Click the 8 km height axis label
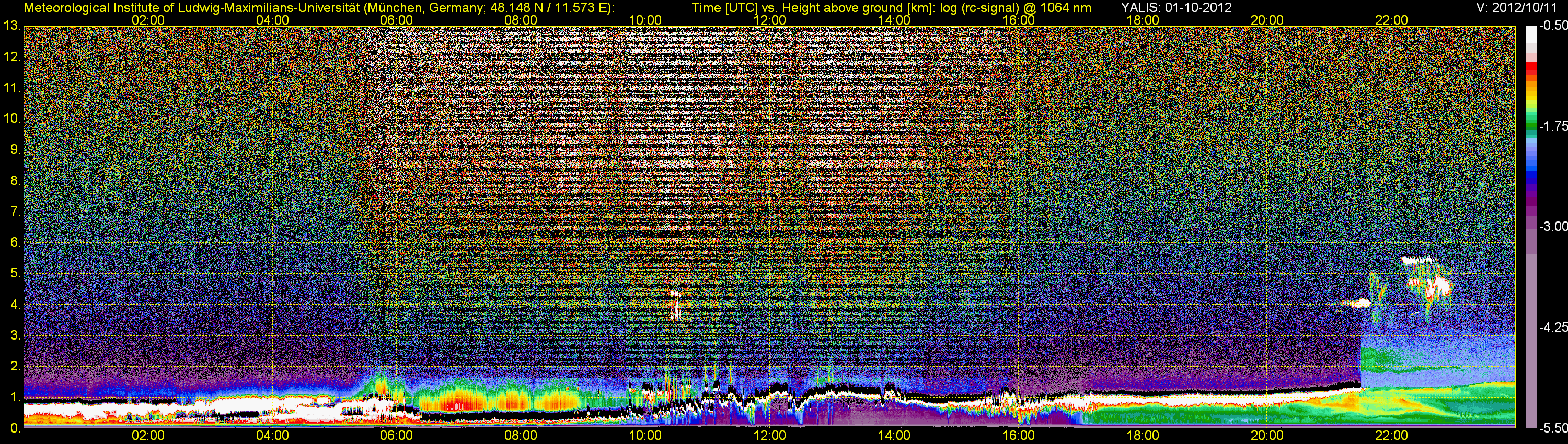The width and height of the screenshot is (1568, 444). coord(15,181)
